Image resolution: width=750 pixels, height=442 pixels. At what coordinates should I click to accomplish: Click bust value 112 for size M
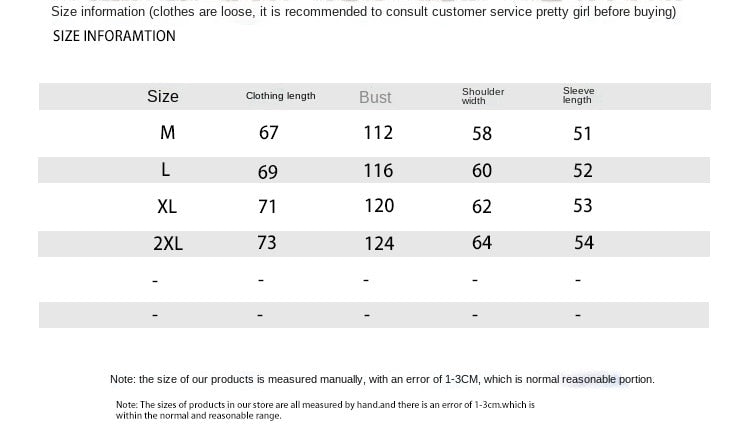pos(378,133)
